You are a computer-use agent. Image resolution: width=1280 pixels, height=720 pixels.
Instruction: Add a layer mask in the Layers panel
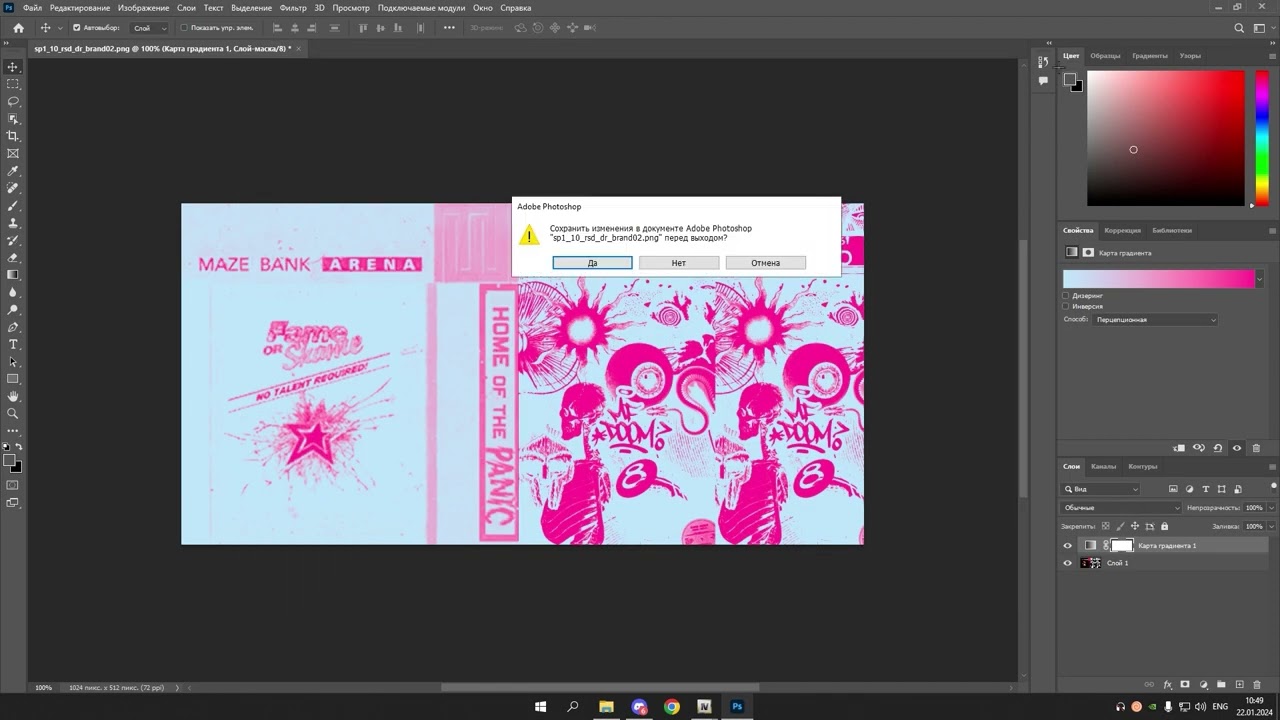(1185, 685)
